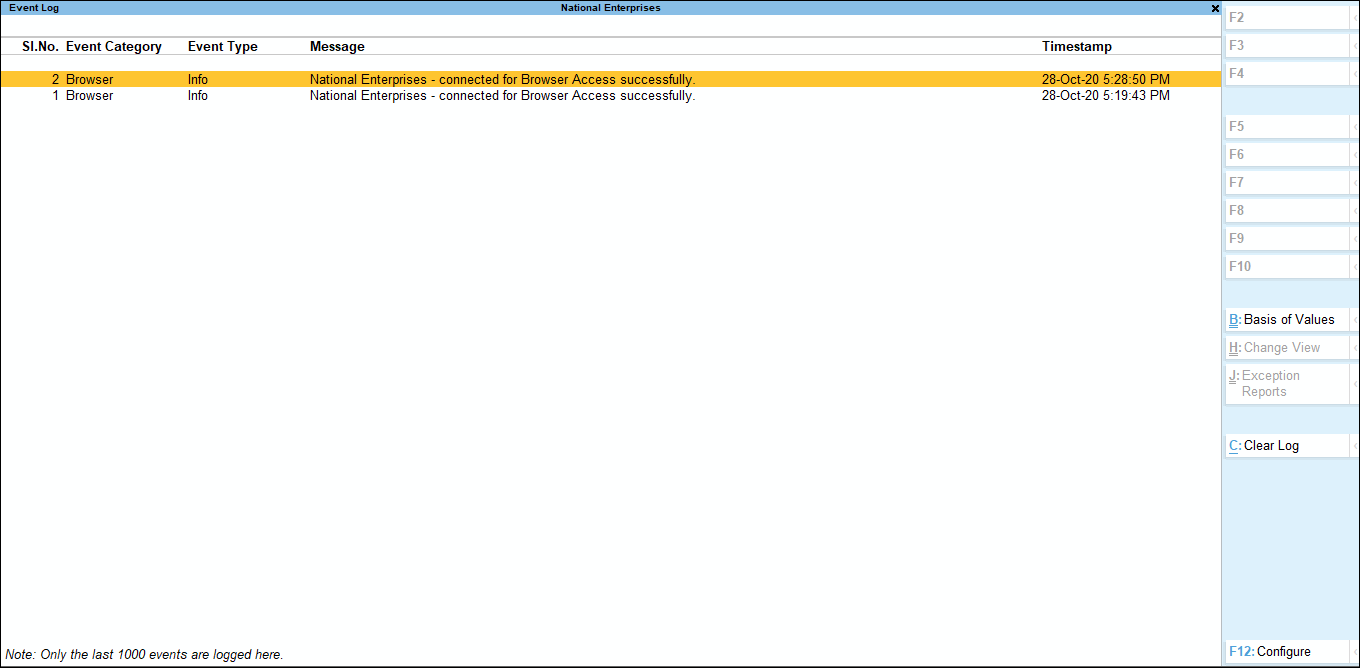Click the F10 button in the right panel
The width and height of the screenshot is (1360, 668).
(1287, 267)
